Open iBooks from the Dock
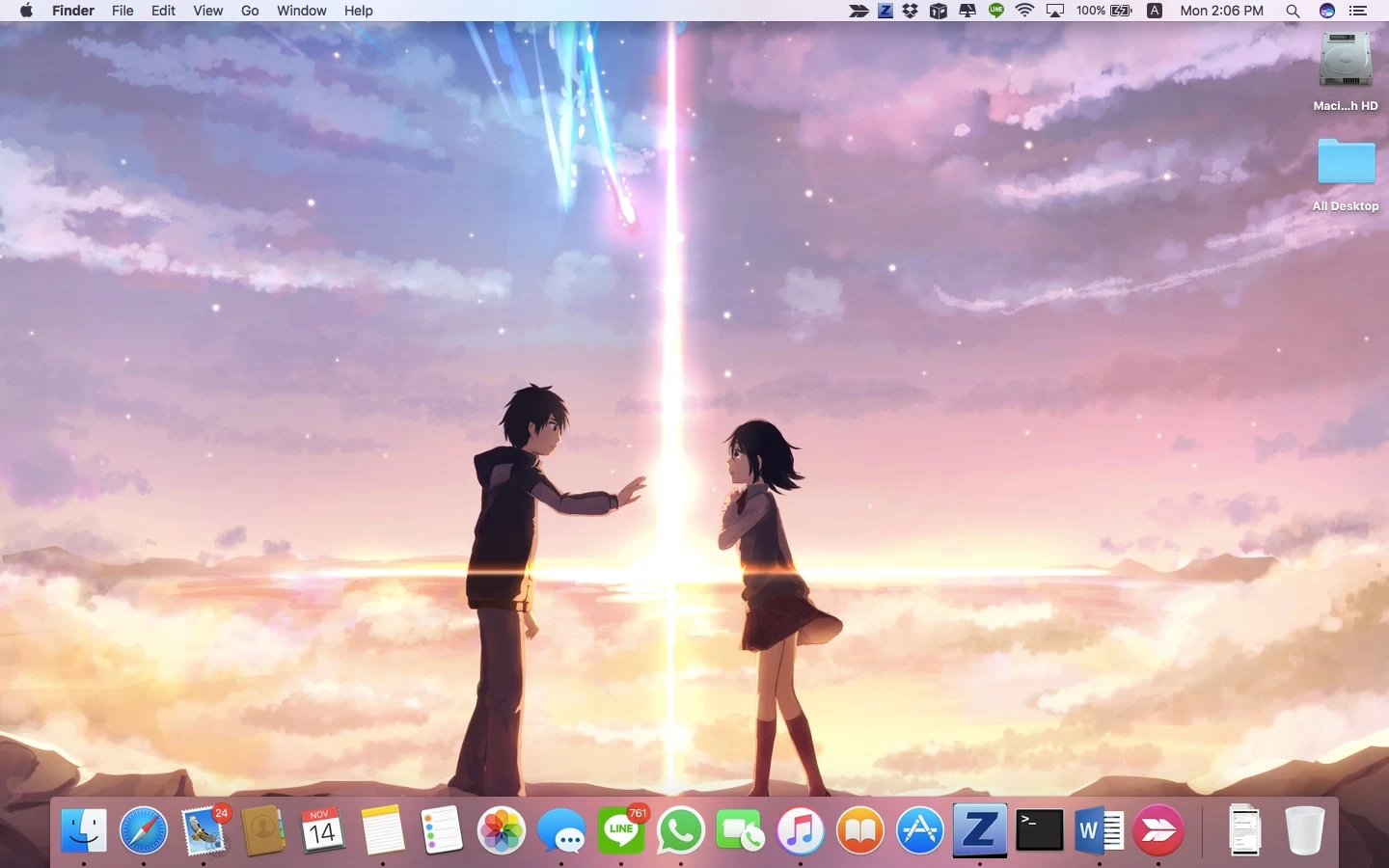The width and height of the screenshot is (1389, 868). [x=860, y=830]
